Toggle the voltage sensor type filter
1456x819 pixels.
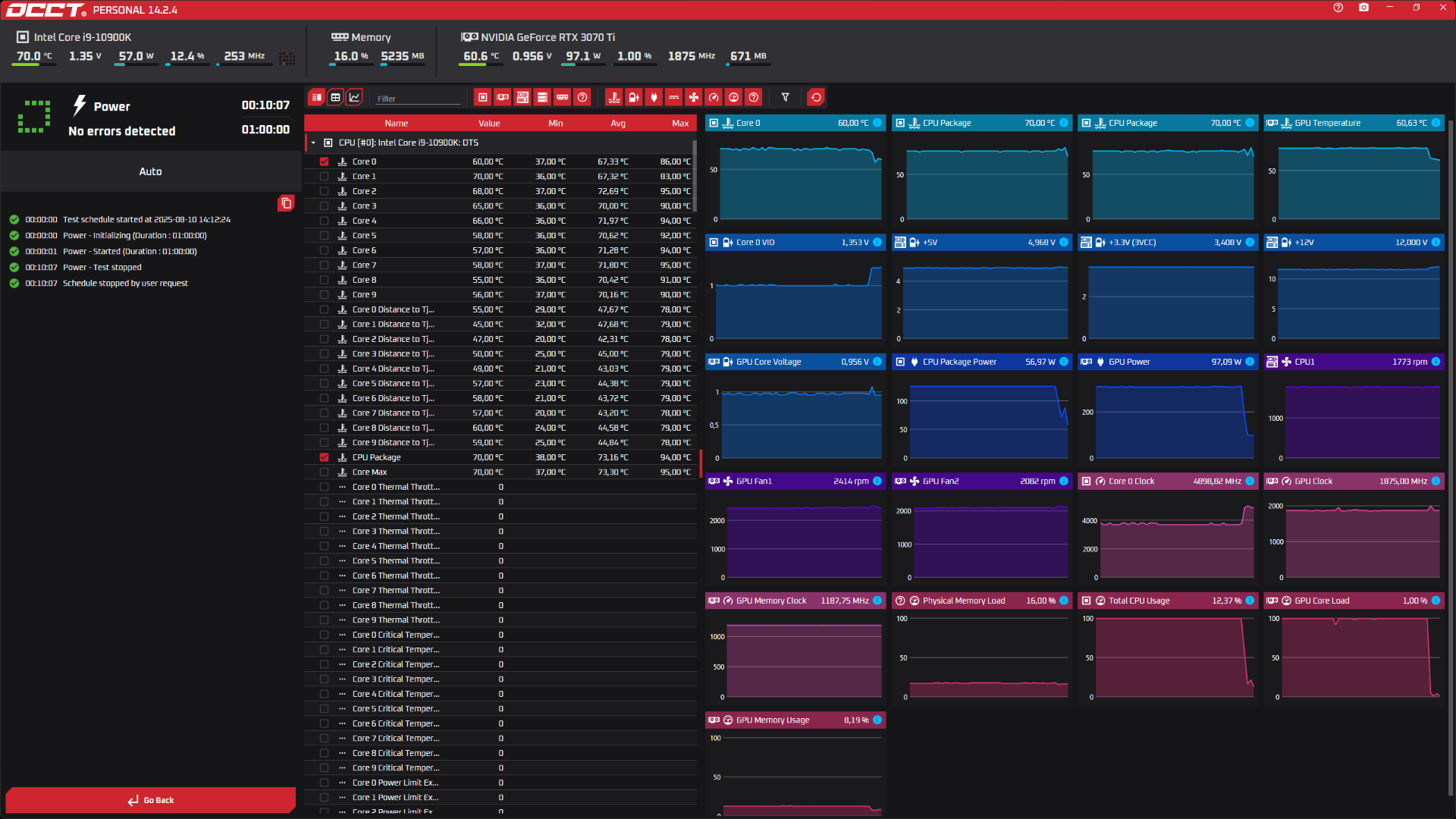click(634, 97)
